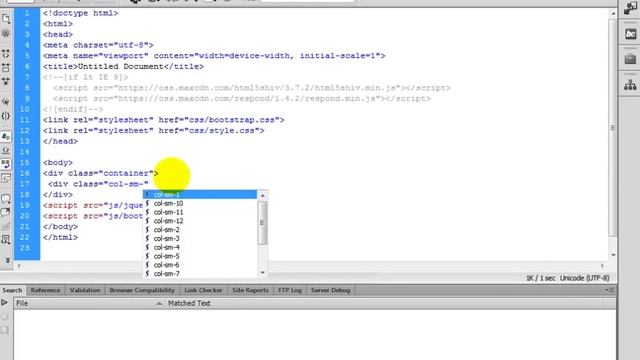640x360 pixels.
Task: Click the Expand All icon
Action: click(x=6, y=81)
